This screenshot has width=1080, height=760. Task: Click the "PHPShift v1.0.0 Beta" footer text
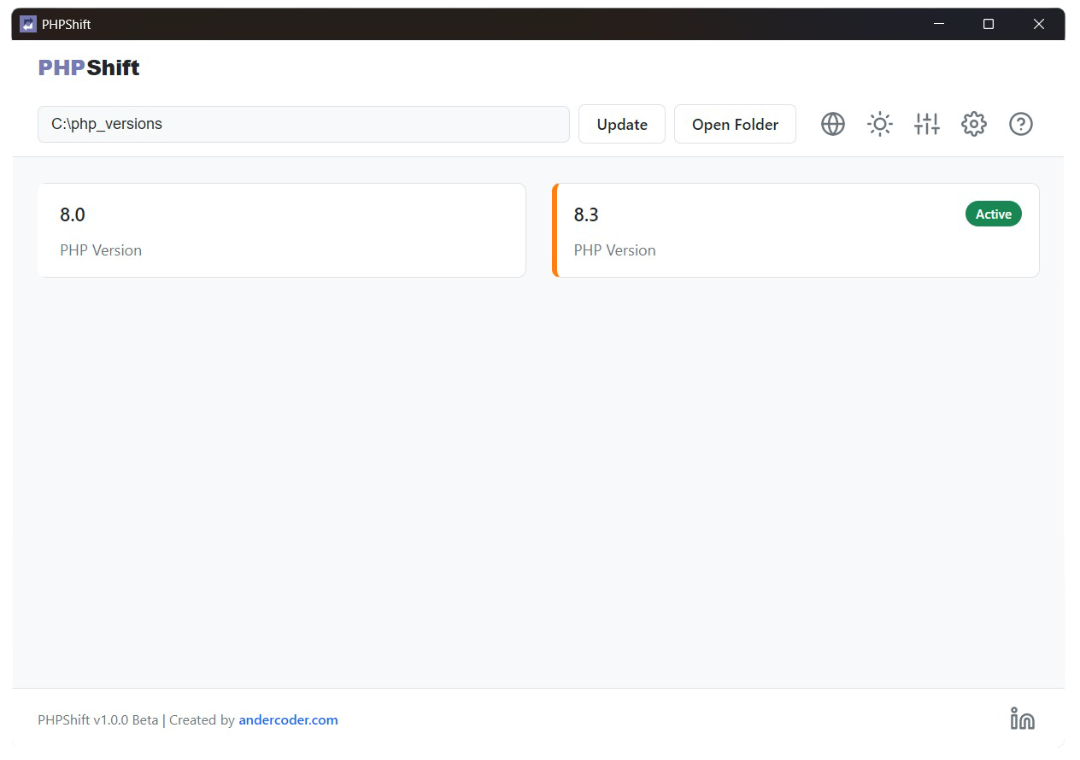98,720
